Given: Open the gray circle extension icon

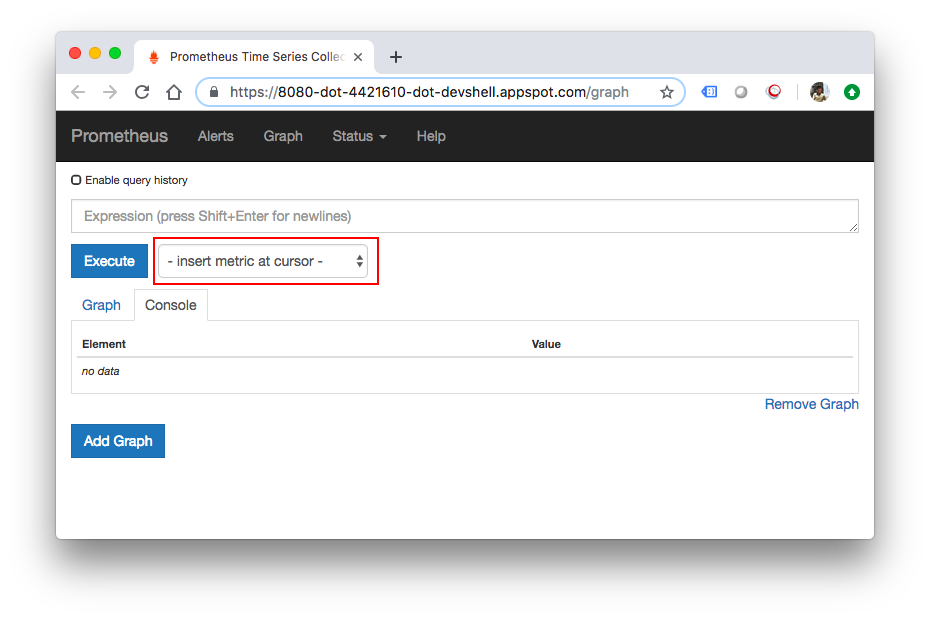Looking at the screenshot, I should [741, 92].
